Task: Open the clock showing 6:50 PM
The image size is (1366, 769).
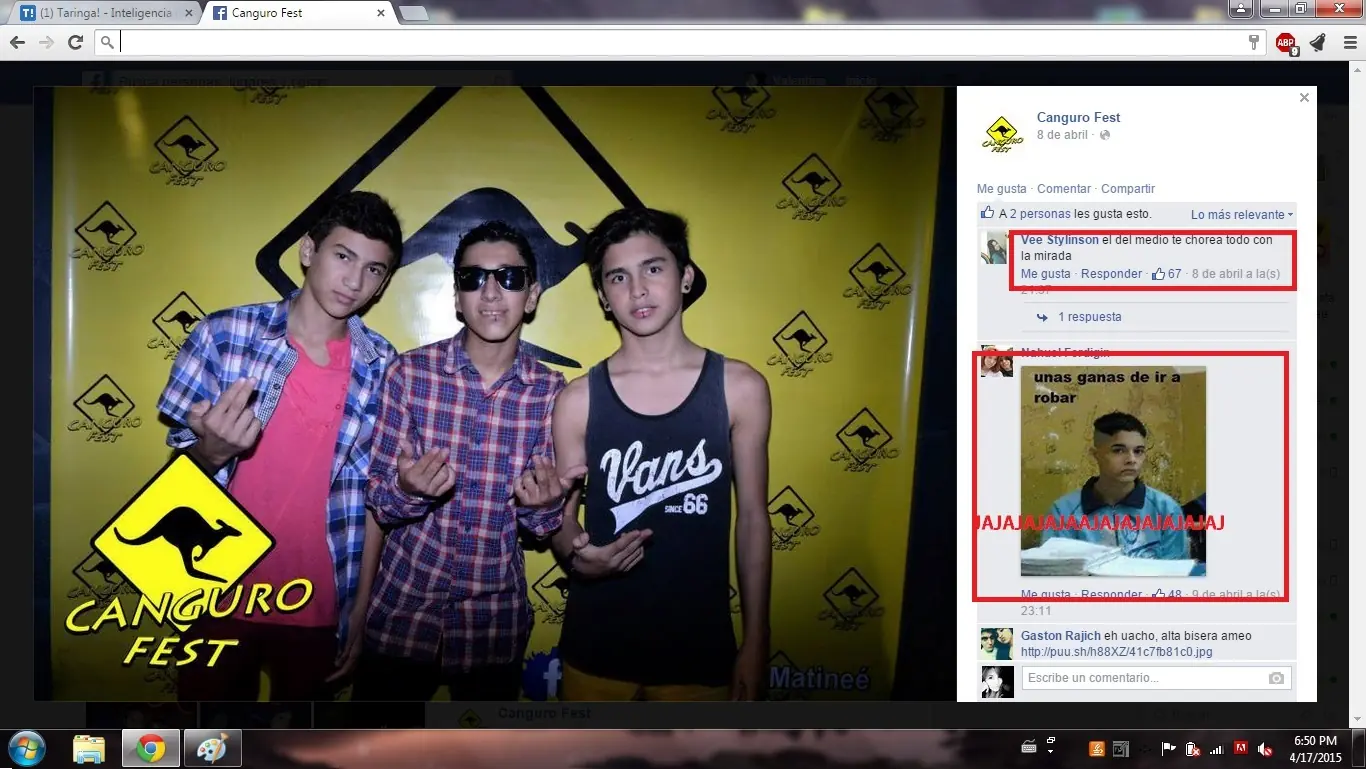Action: coord(1316,749)
